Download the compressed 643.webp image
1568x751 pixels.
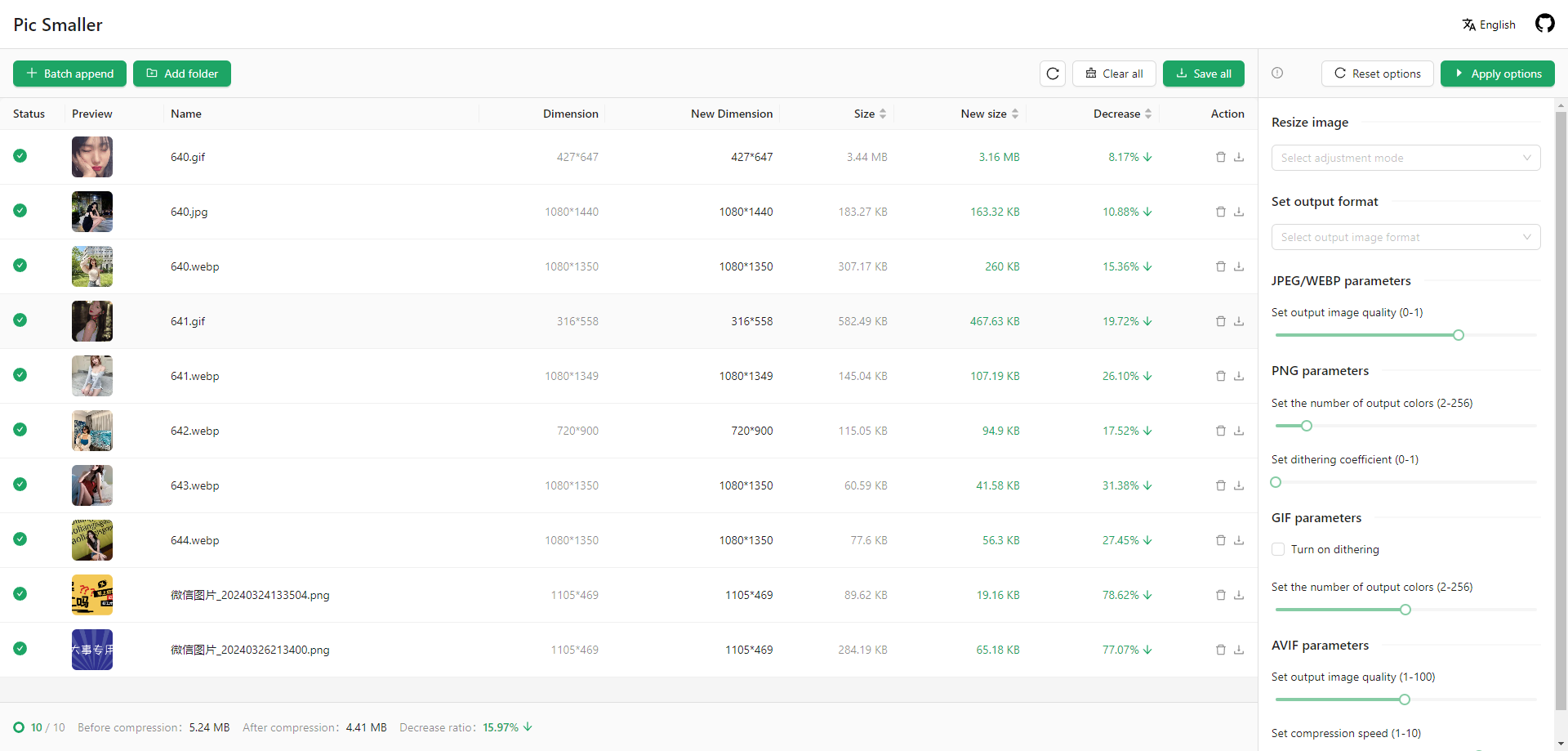pos(1239,485)
